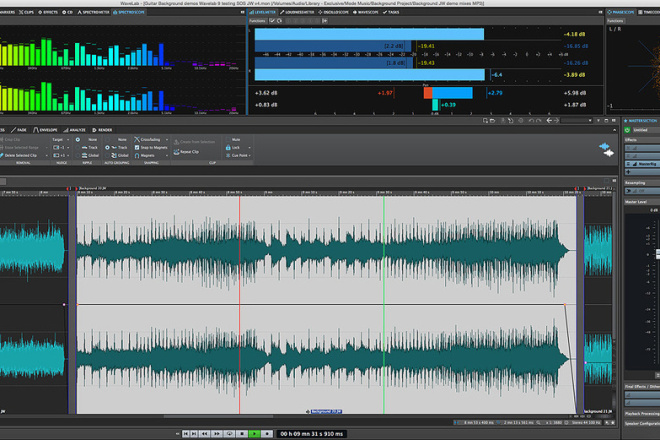Click the clip Lock icon
This screenshot has height=440, width=660.
pyautogui.click(x=228, y=147)
